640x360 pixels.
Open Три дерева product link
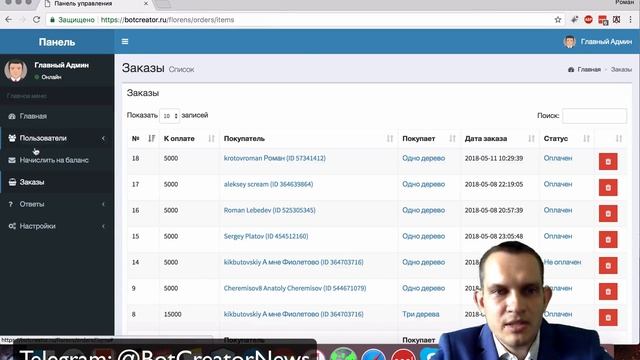[x=421, y=314]
